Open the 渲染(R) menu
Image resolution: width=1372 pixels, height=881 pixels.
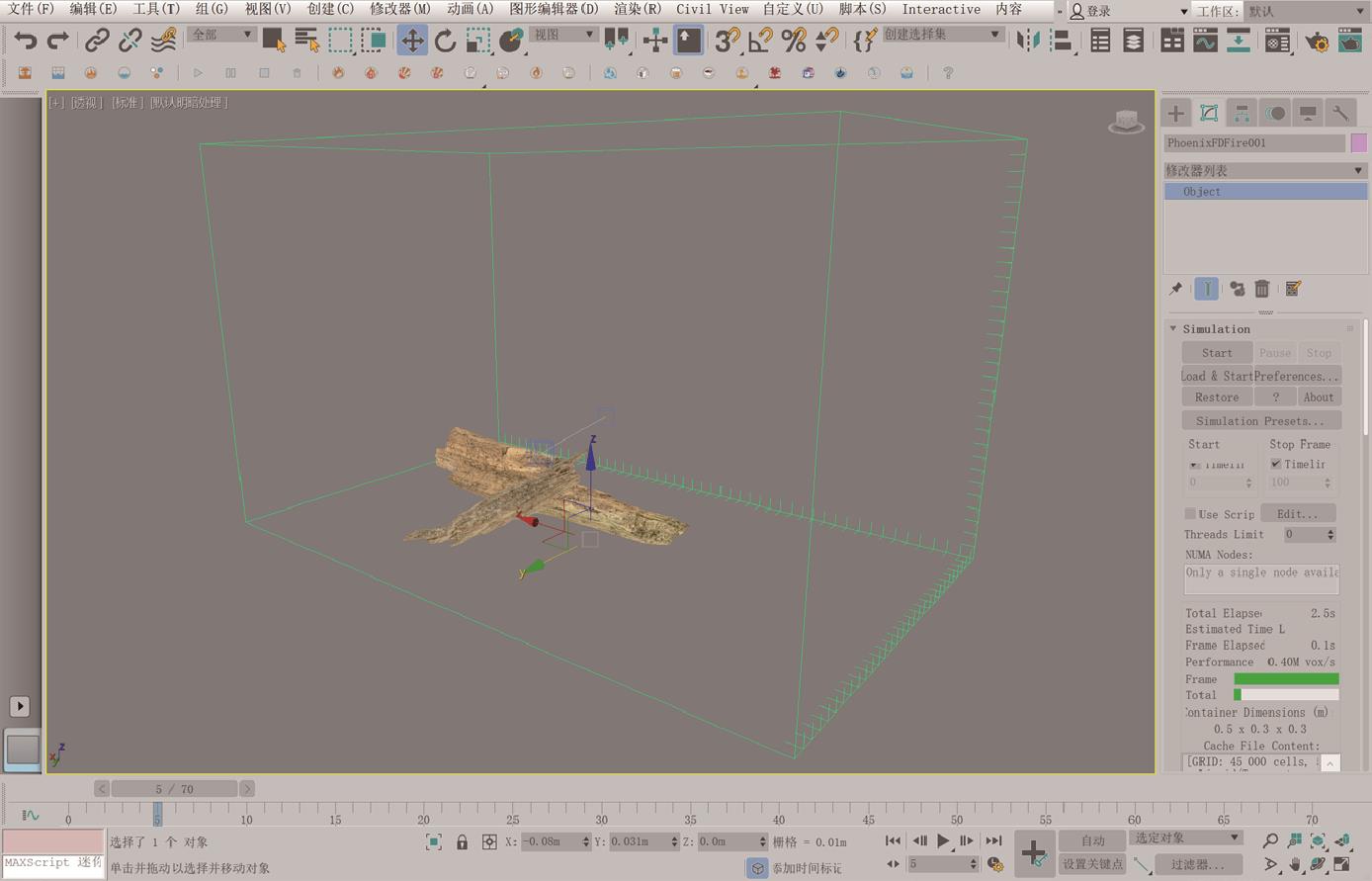pyautogui.click(x=637, y=9)
